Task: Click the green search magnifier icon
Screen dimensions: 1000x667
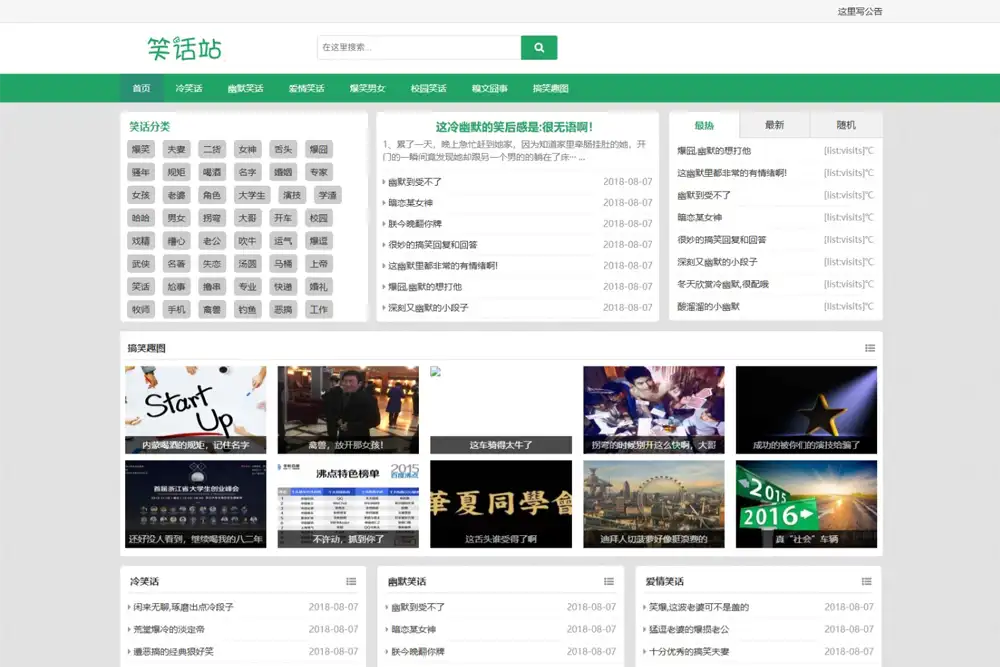Action: click(539, 47)
